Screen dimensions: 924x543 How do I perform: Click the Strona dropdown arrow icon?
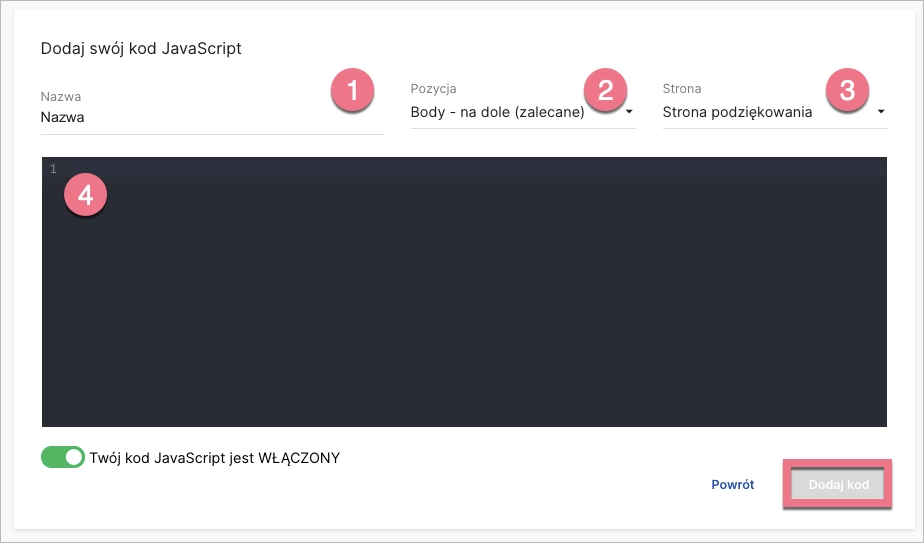tap(881, 112)
